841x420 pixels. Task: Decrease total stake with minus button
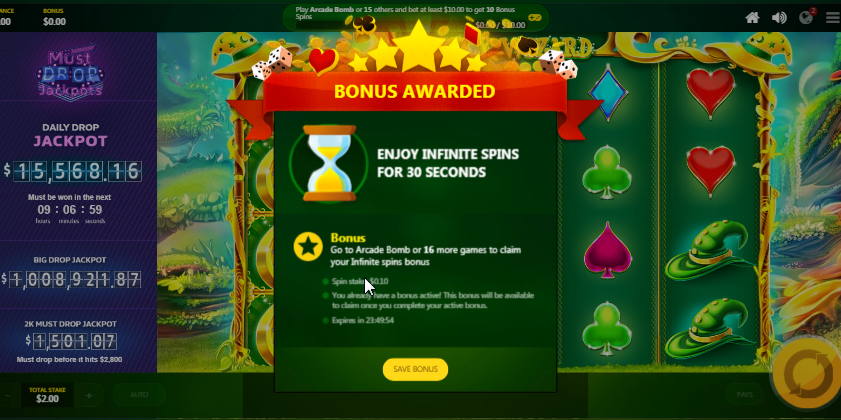click(6, 395)
